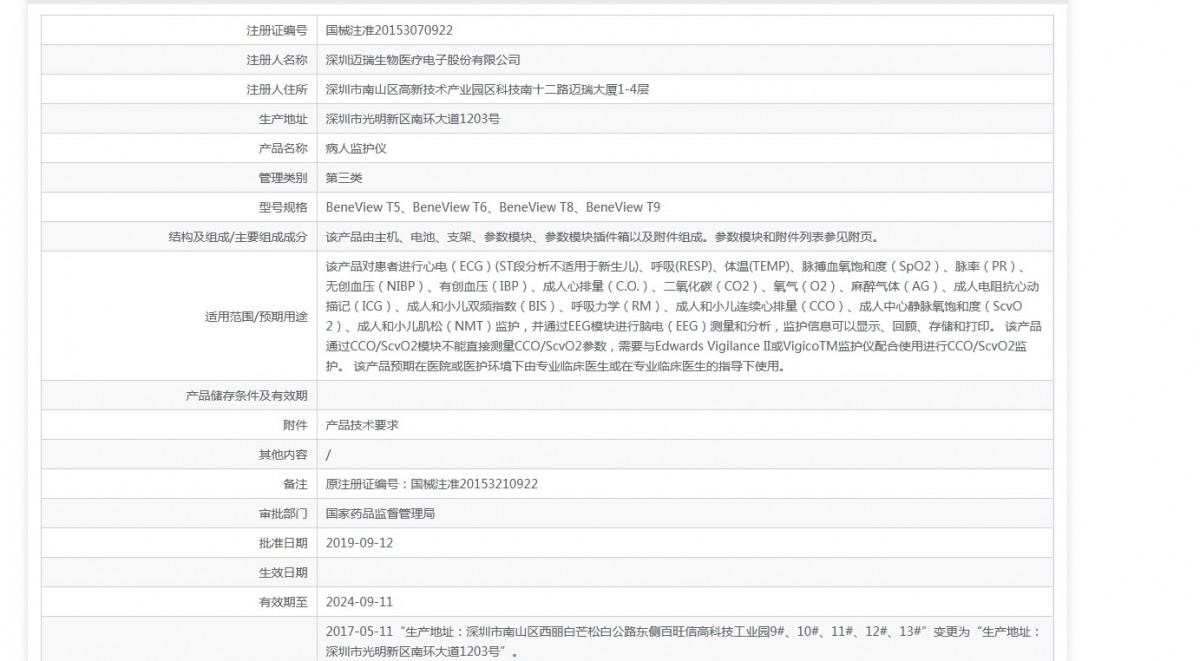Screen dimensions: 1200x661
Task: Click the 备注 label
Action: [x=295, y=484]
